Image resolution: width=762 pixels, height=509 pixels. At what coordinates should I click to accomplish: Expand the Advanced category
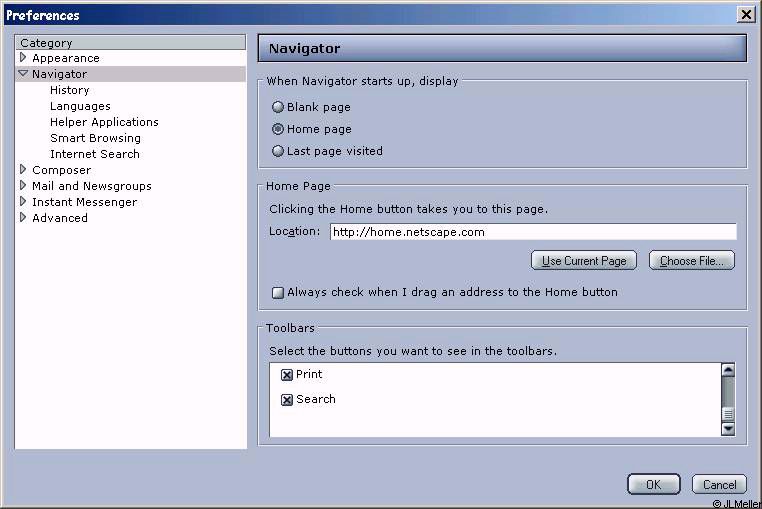coord(23,217)
